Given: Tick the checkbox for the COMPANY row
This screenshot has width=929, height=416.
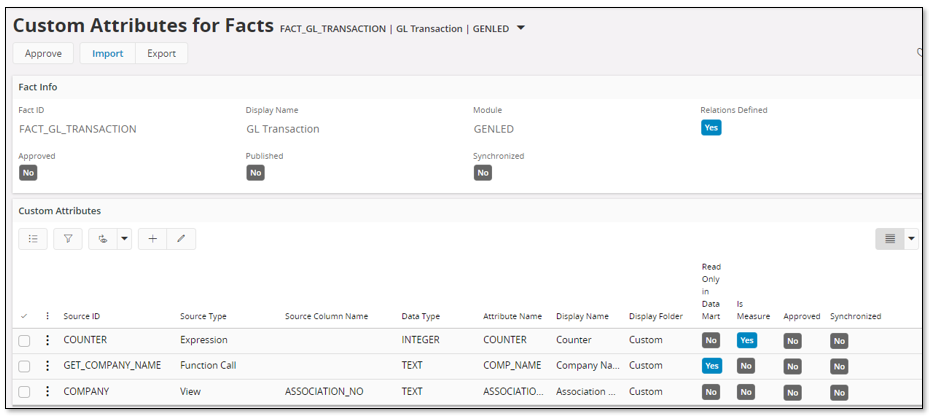Looking at the screenshot, I should 24,392.
